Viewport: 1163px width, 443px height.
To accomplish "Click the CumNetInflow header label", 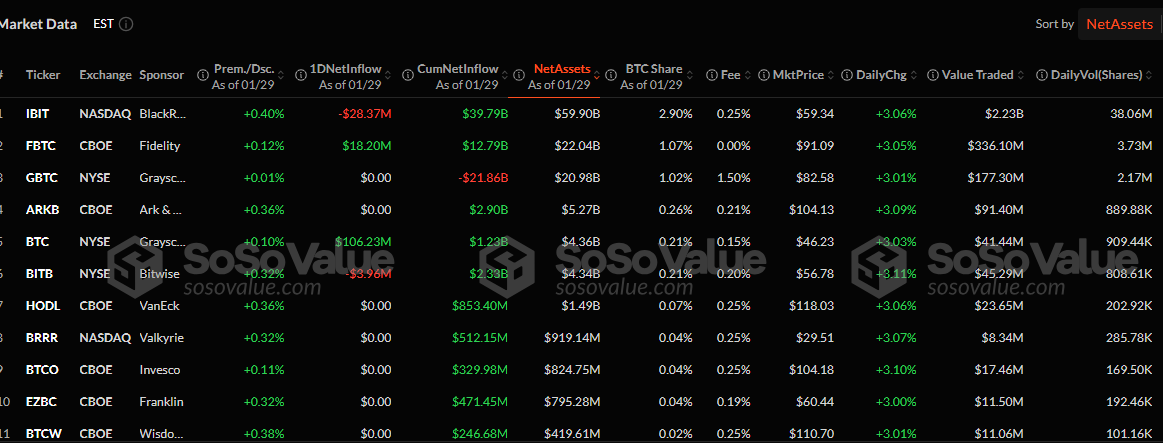I will pos(458,68).
